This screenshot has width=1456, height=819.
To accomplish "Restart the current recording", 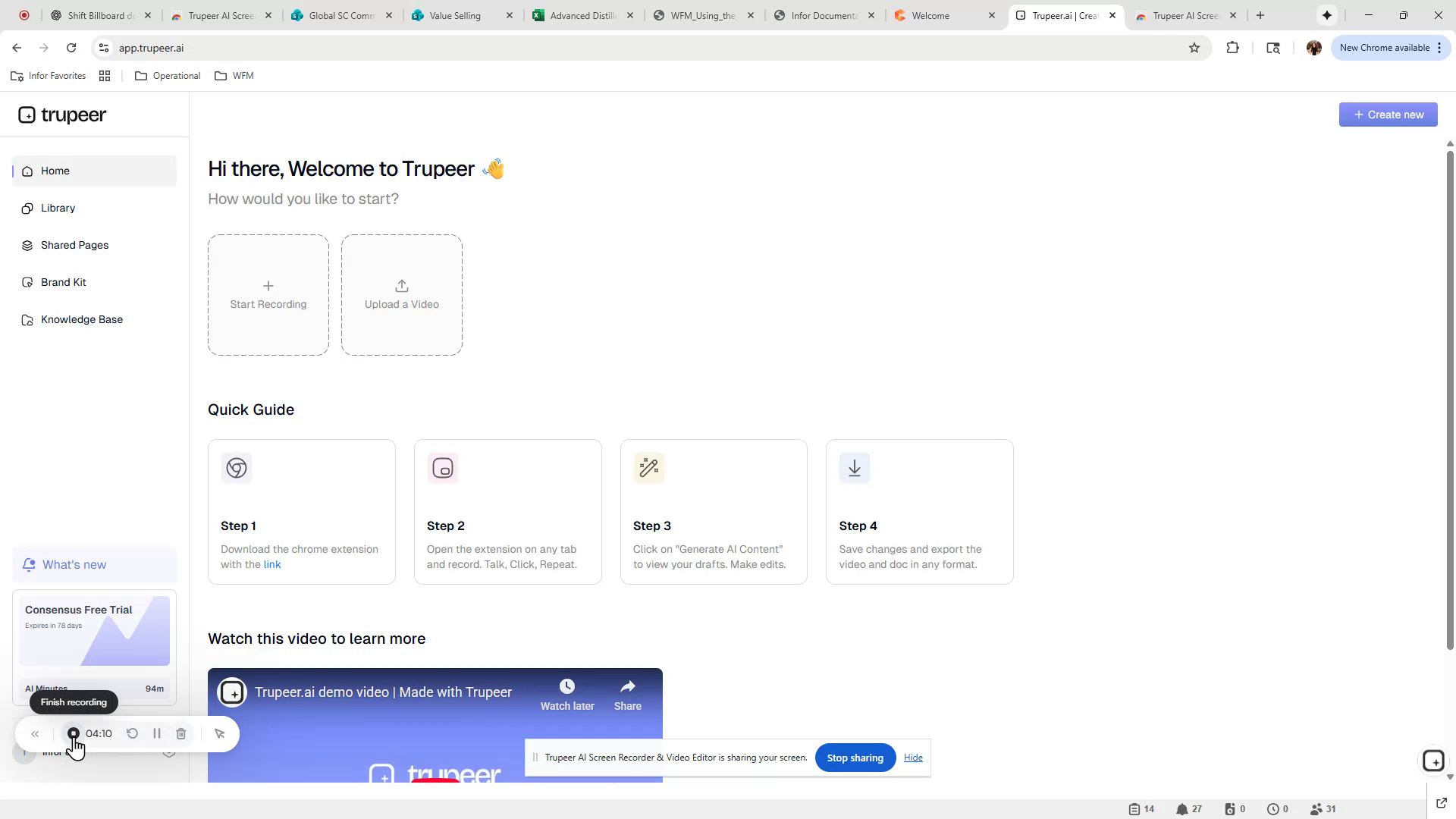I will tap(131, 733).
